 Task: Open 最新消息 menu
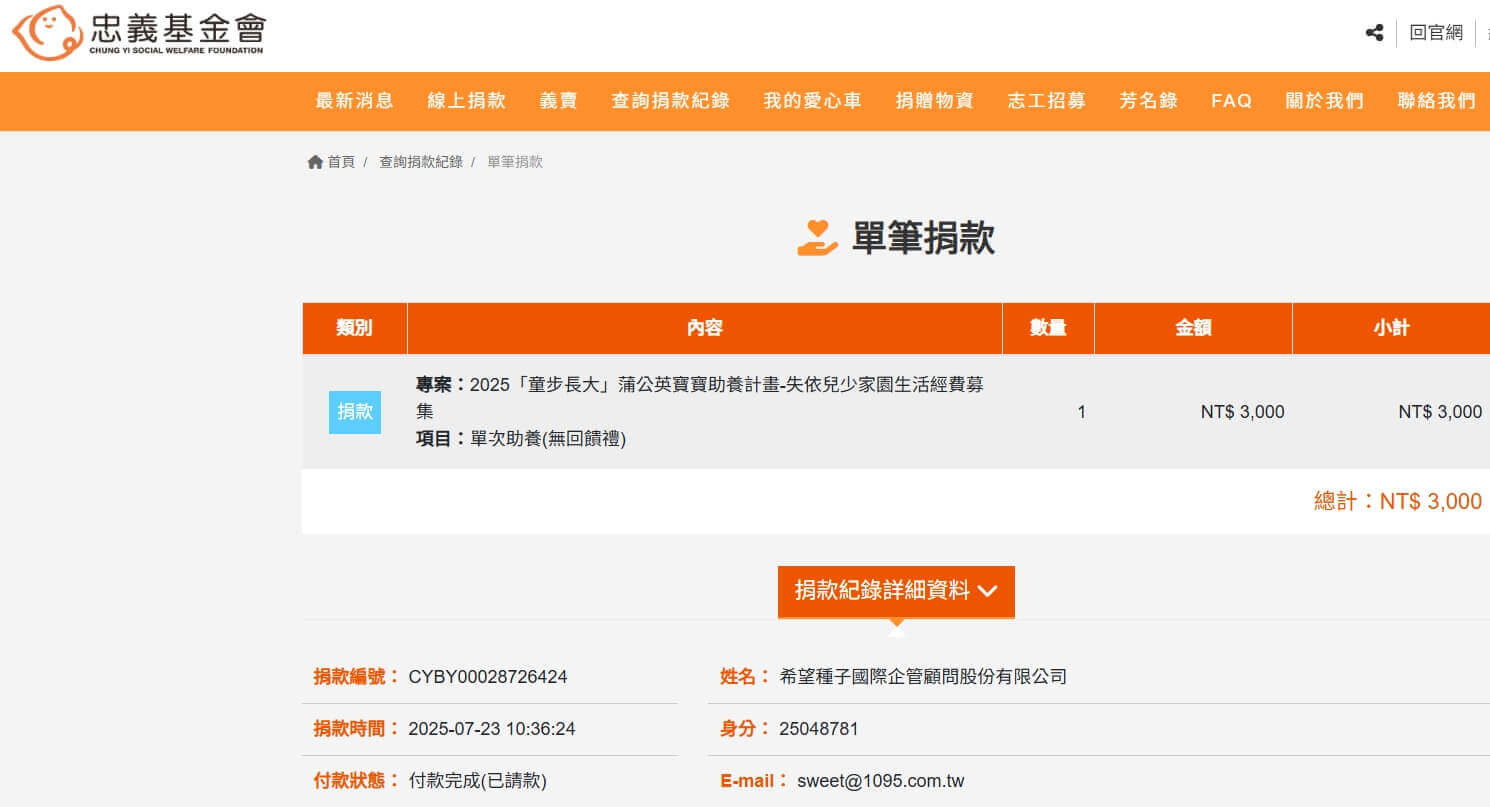[355, 101]
